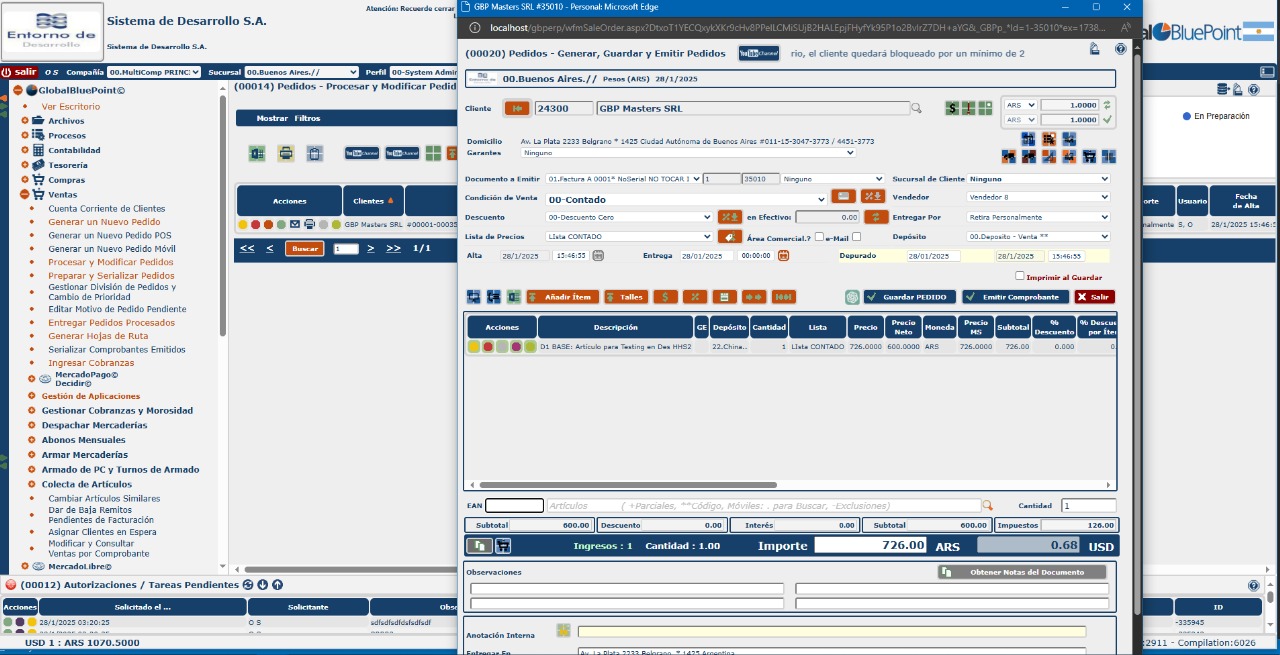
Task: Open the Alta date calendar picker icon
Action: pos(598,256)
